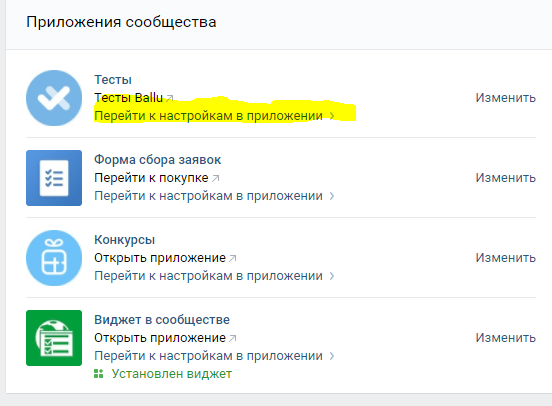The image size is (552, 406).
Task: Click the Форма сбора заявок checklist icon
Action: [x=54, y=178]
